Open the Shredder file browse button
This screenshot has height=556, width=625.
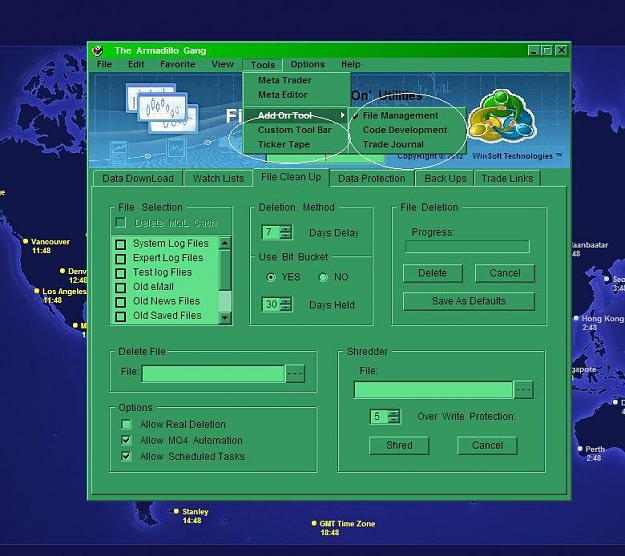click(523, 389)
